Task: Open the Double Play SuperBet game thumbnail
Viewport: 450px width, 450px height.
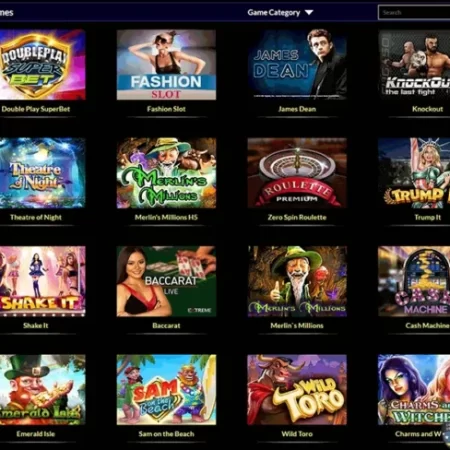Action: (x=43, y=65)
